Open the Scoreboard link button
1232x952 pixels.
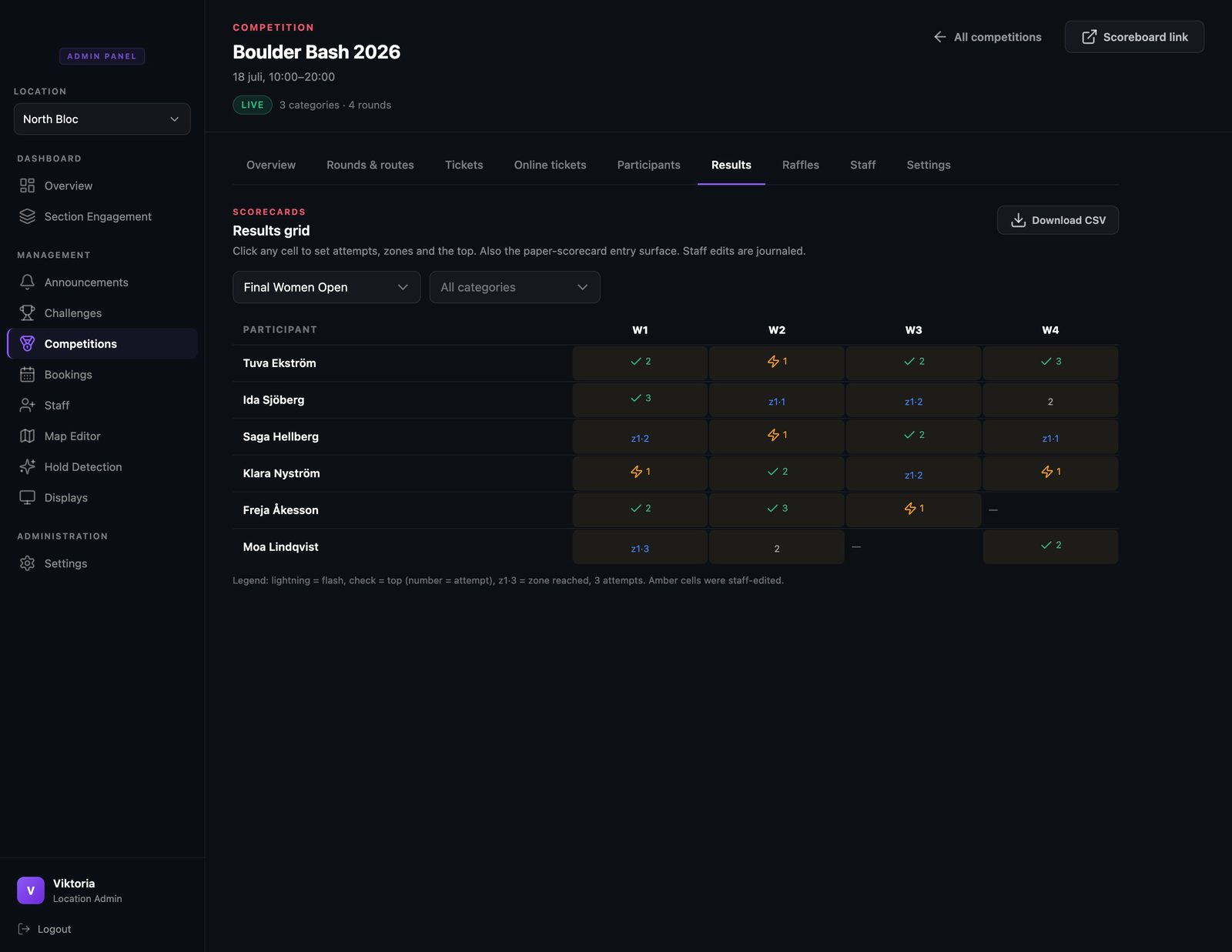(1134, 37)
